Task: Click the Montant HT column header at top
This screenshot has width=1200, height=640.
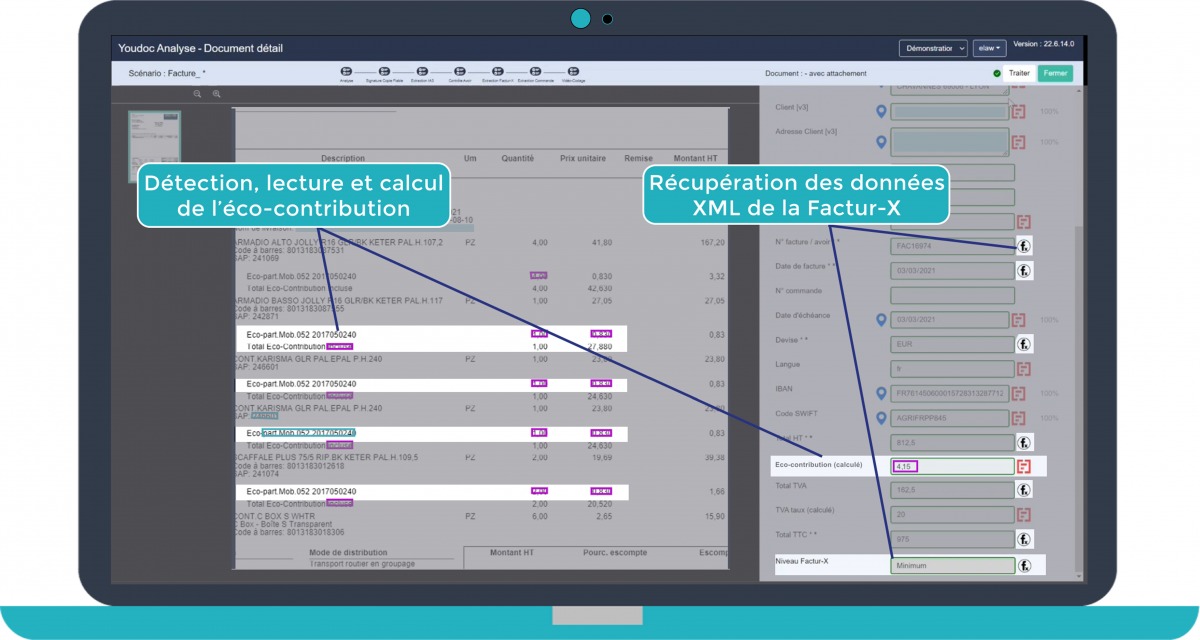Action: coord(695,158)
